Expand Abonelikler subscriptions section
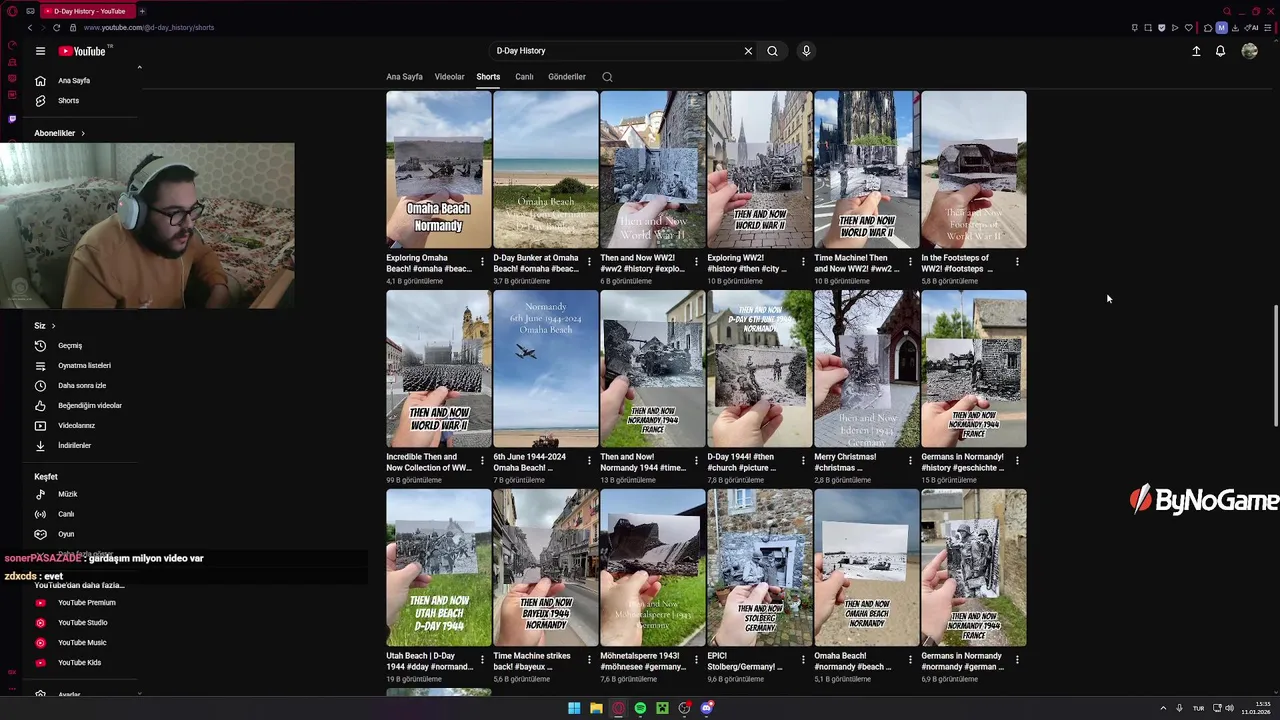 click(x=60, y=133)
